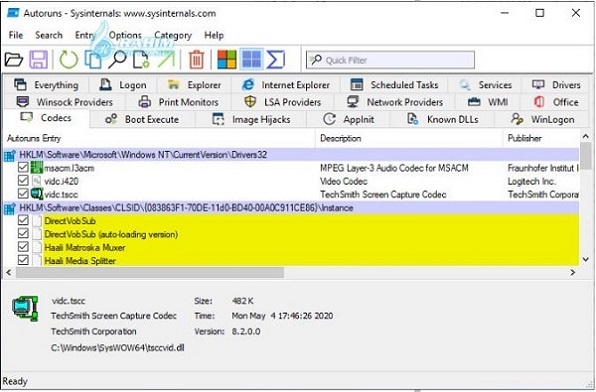Click the vertical scrollbar down arrow
The image size is (596, 392).
click(x=585, y=260)
